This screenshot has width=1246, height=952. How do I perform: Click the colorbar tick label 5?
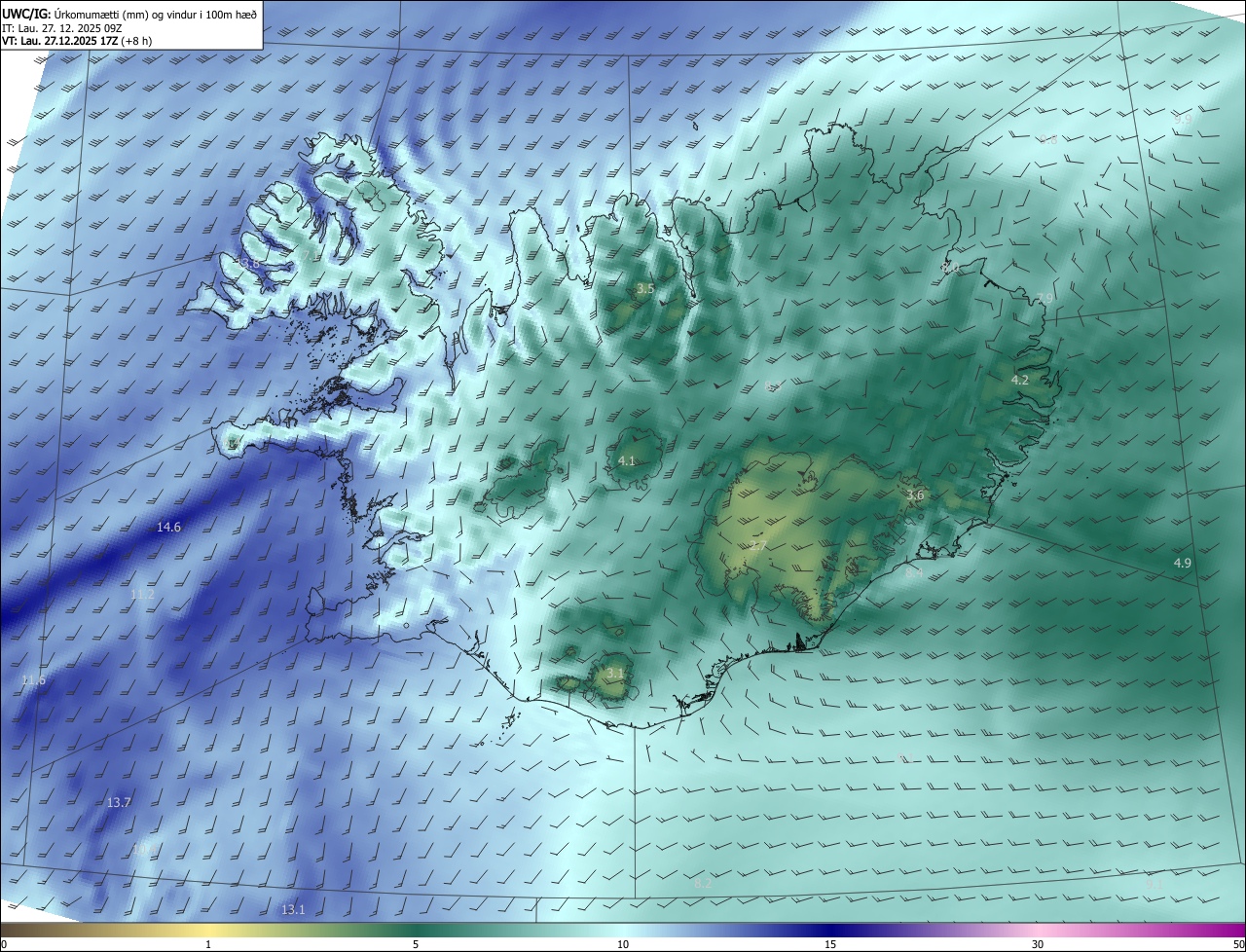coord(416,944)
